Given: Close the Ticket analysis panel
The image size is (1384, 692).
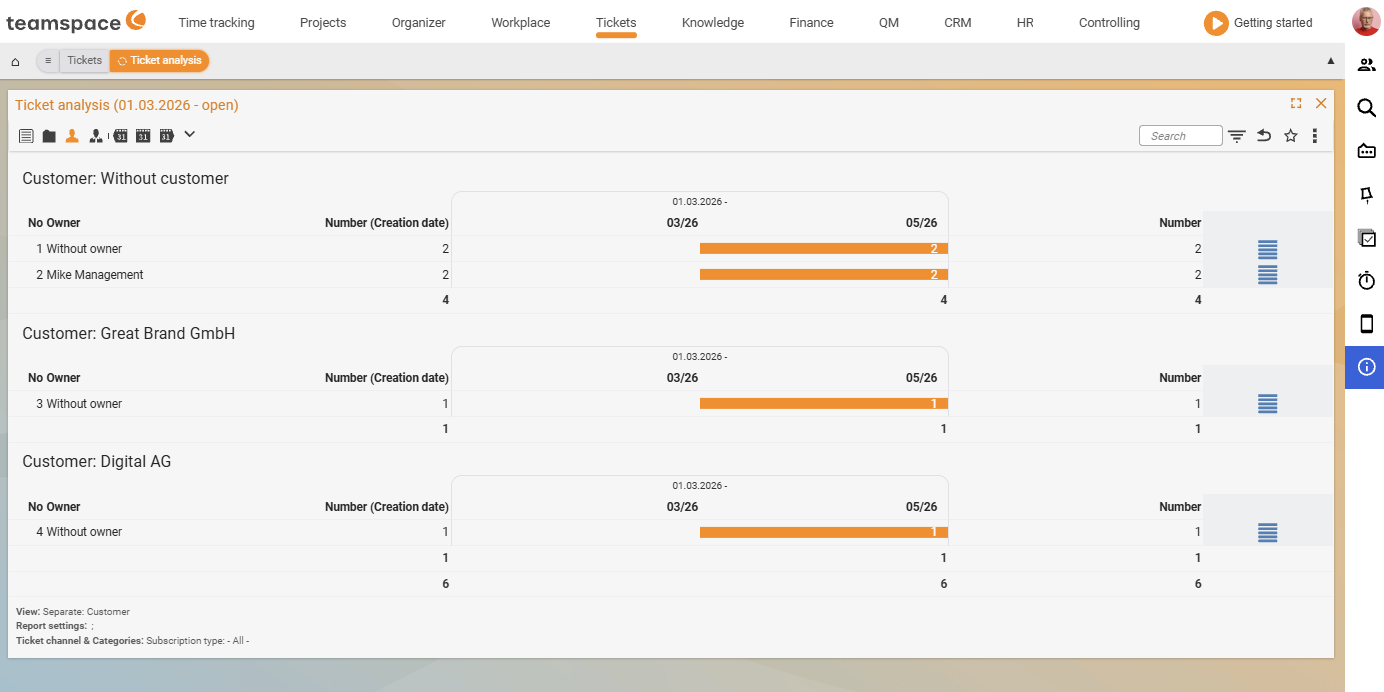Looking at the screenshot, I should coord(1321,103).
